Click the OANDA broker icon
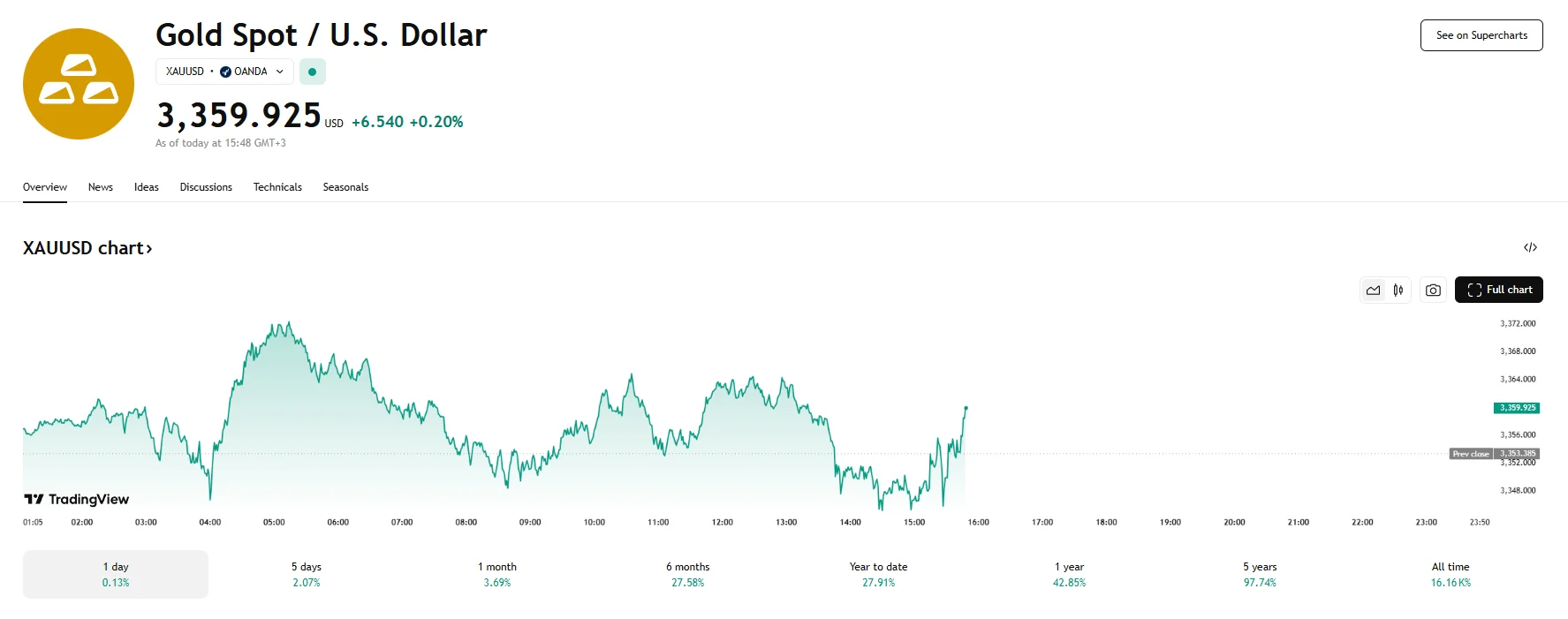Screen dimensions: 1568x619 pyautogui.click(x=226, y=72)
